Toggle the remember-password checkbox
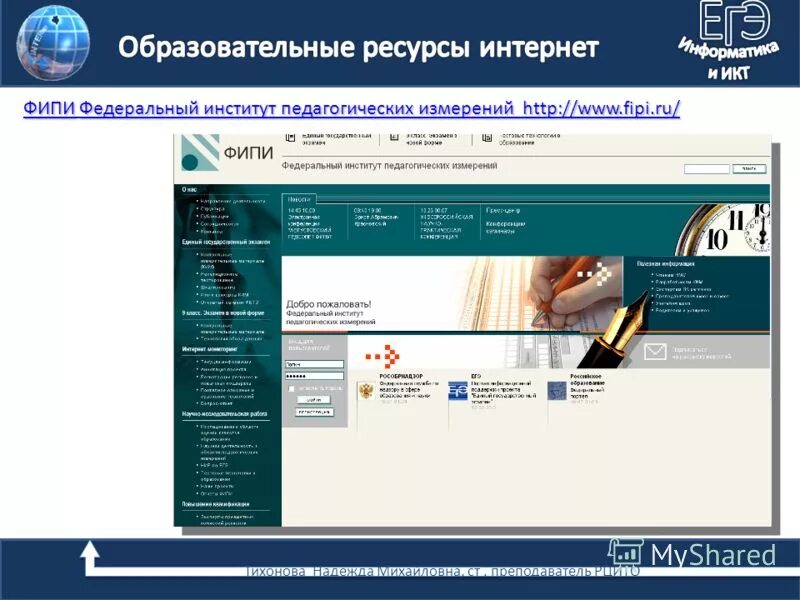Screen dimensions: 800x600 pos(292,389)
